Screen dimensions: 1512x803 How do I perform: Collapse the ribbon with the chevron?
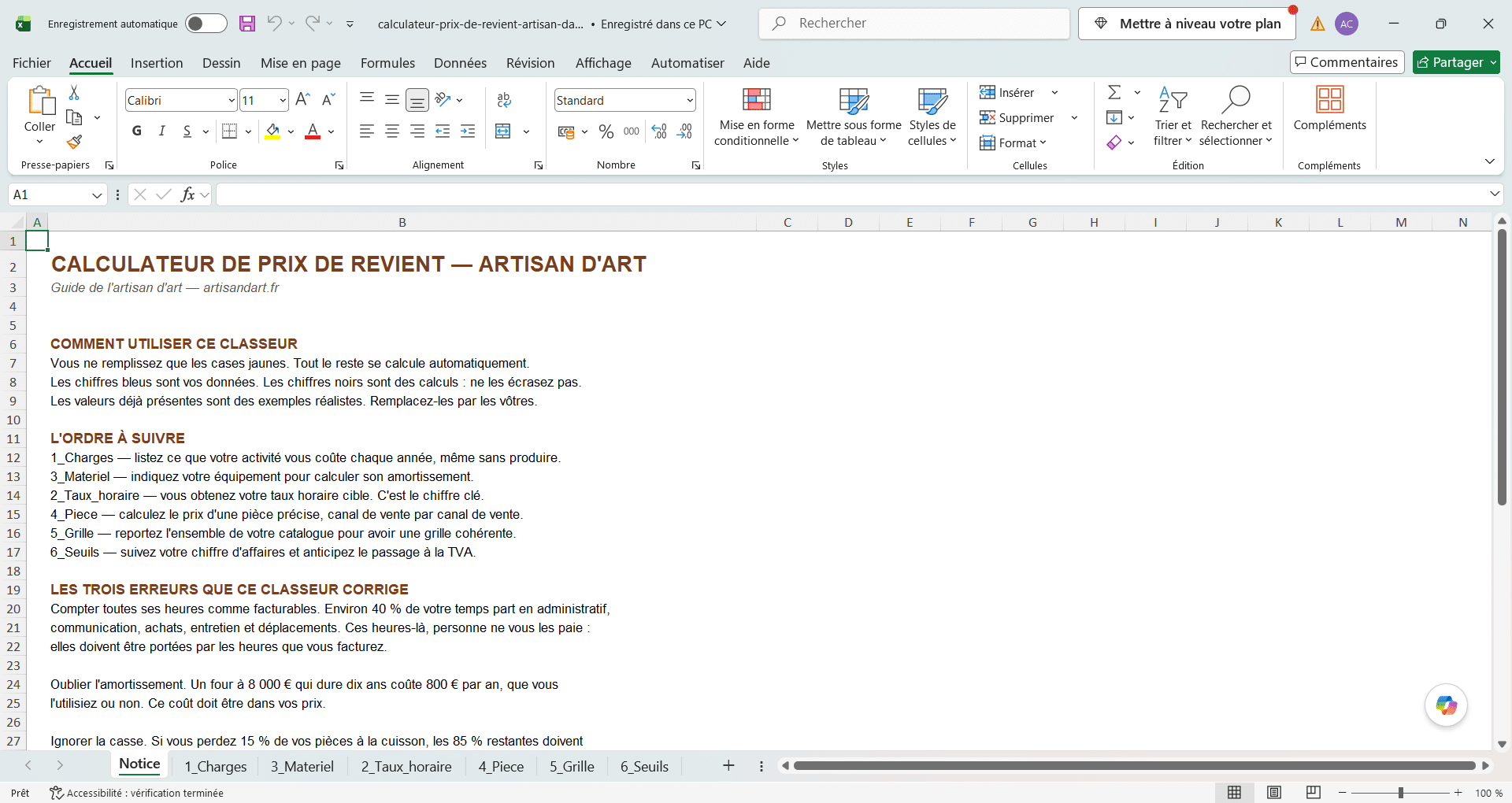coord(1489,161)
